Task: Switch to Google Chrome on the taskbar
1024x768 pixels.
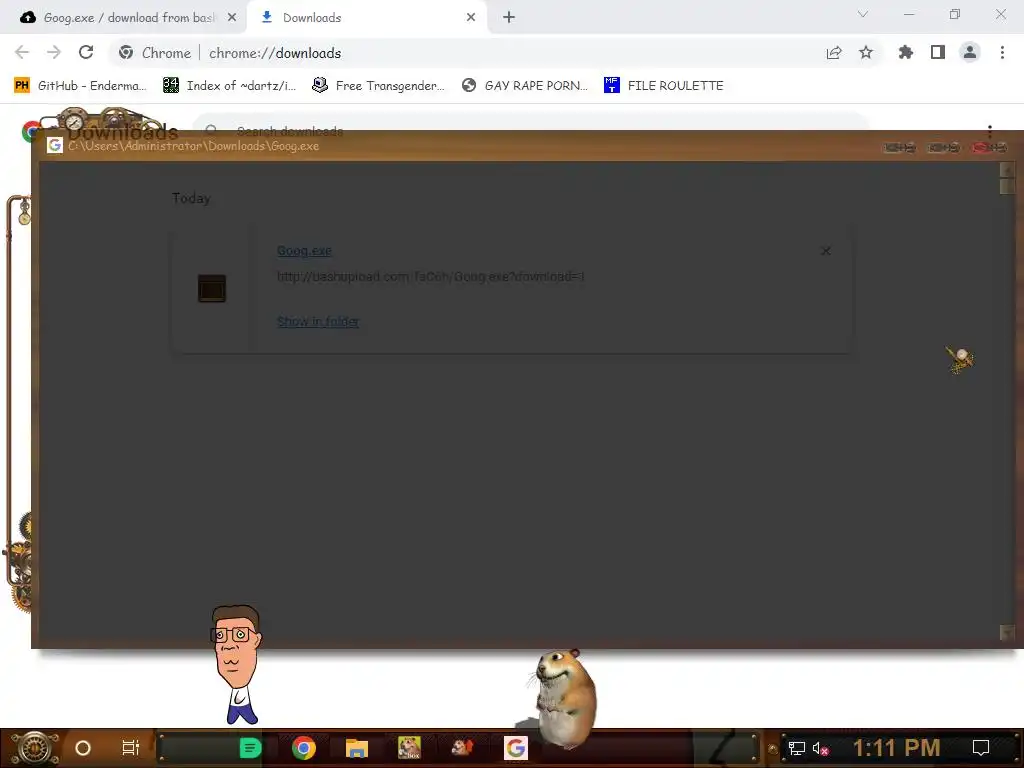Action: [x=304, y=748]
